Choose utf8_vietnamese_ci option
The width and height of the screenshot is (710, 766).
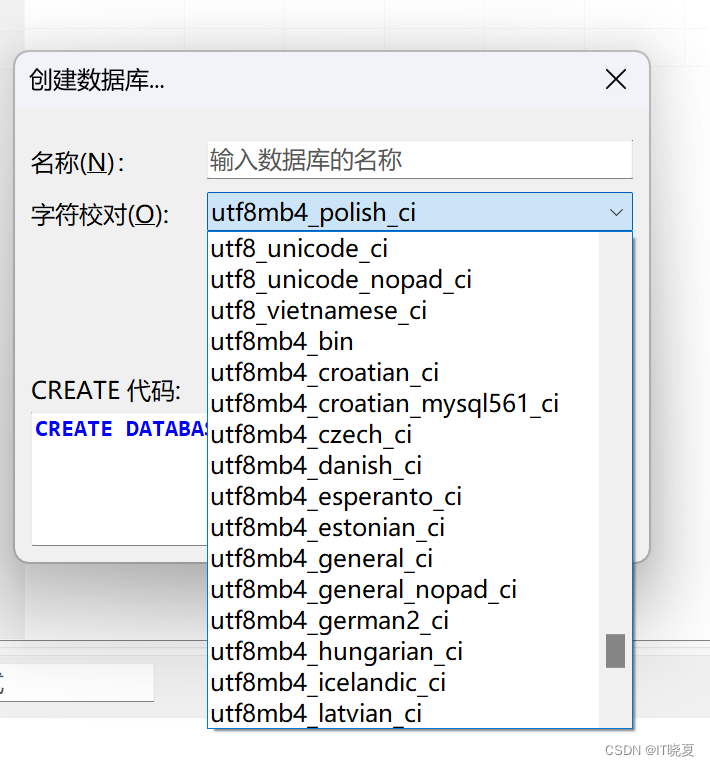pos(404,311)
